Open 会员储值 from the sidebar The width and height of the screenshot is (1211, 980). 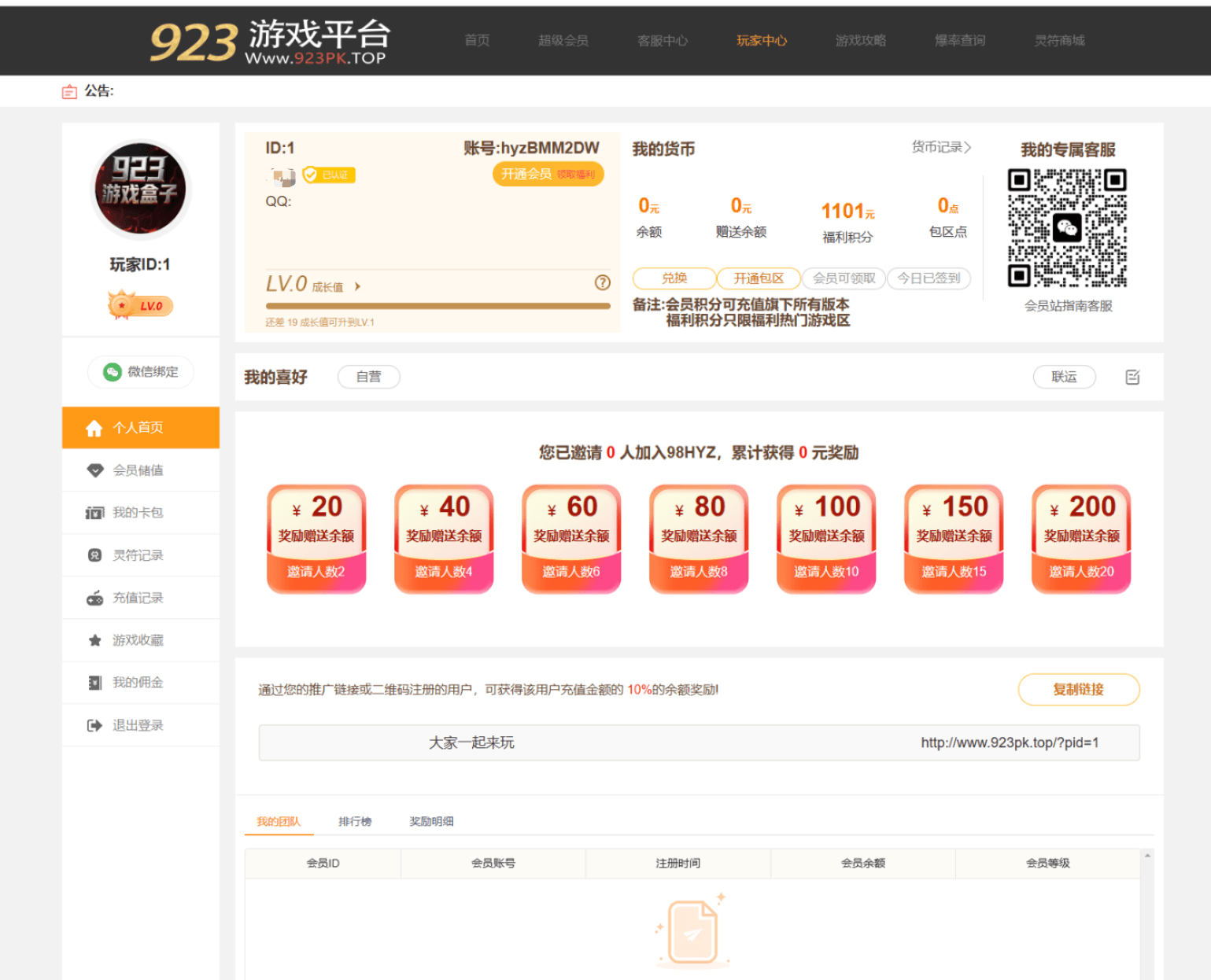138,470
